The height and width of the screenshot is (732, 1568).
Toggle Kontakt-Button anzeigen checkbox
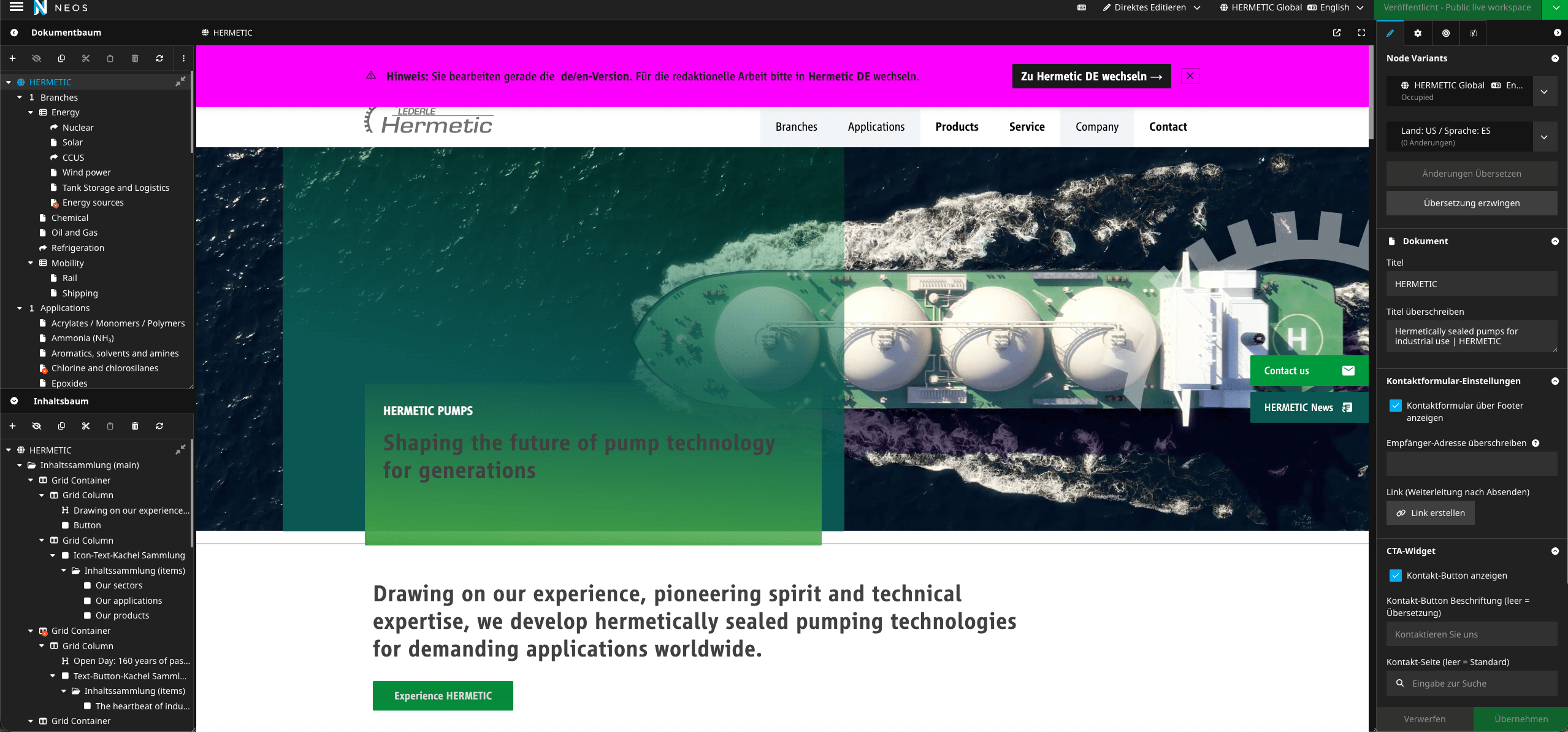point(1396,576)
